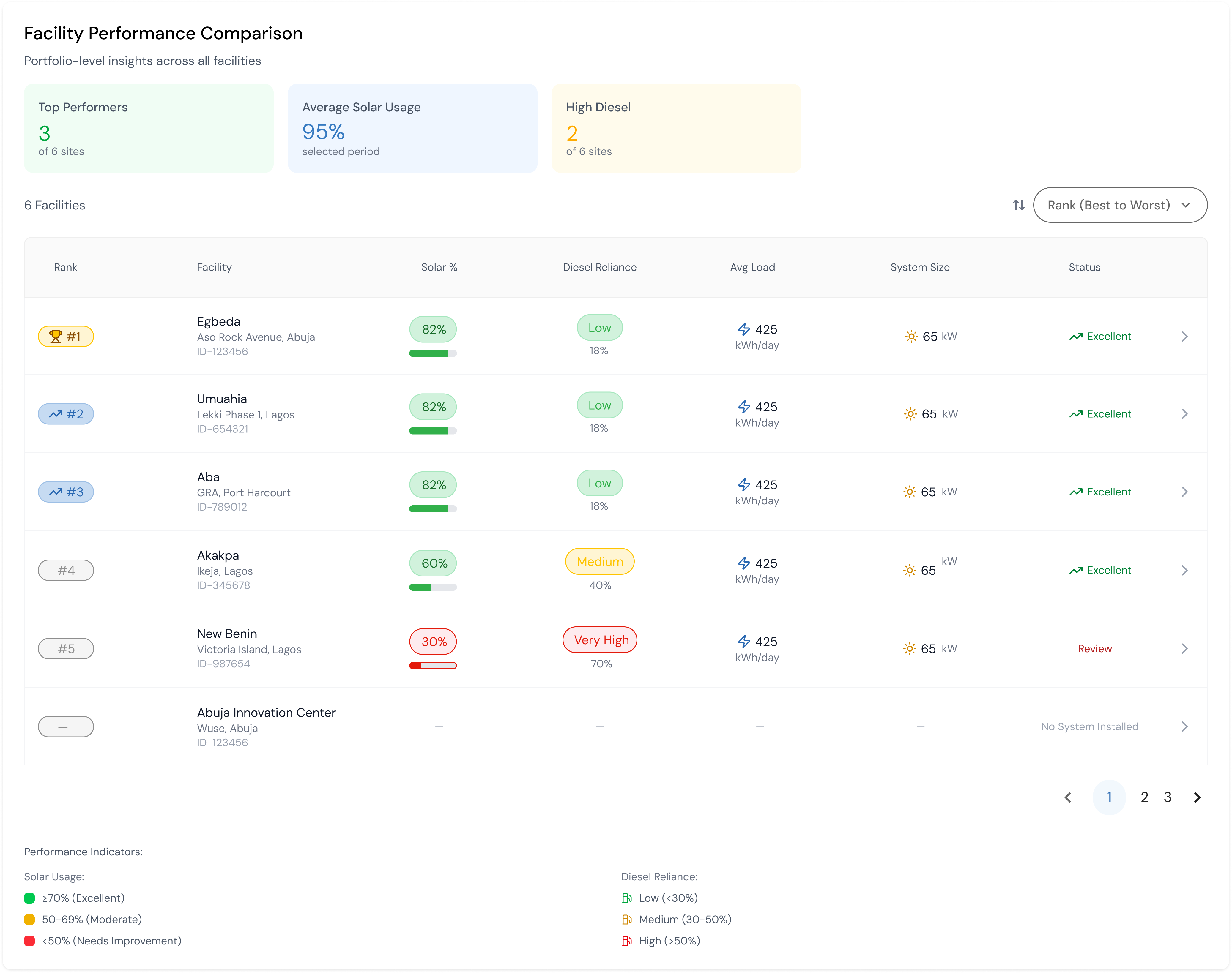Click the Excellent trend icon for Aba
1232x973 pixels.
pyautogui.click(x=1075, y=492)
